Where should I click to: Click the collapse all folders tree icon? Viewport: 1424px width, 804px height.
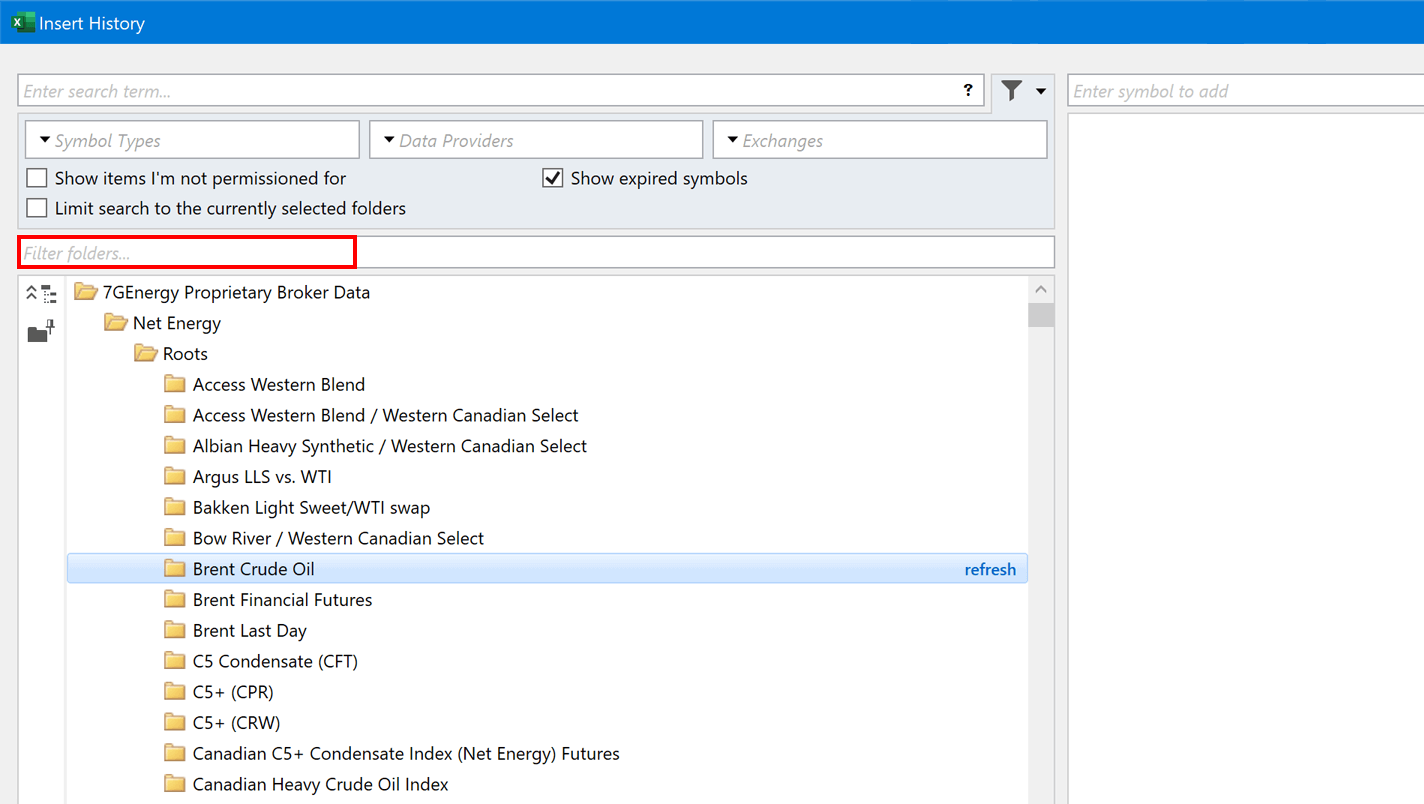(41, 294)
